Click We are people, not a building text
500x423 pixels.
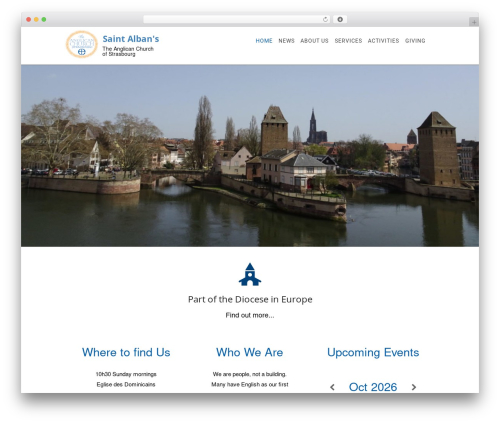(x=249, y=374)
